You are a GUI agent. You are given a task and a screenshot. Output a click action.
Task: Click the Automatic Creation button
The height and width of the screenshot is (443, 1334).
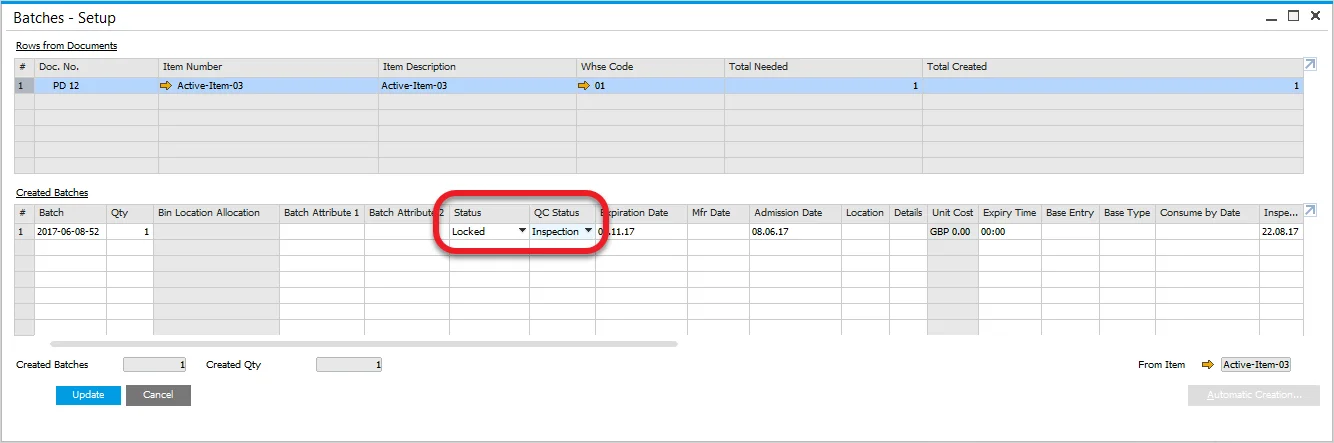pos(1254,395)
